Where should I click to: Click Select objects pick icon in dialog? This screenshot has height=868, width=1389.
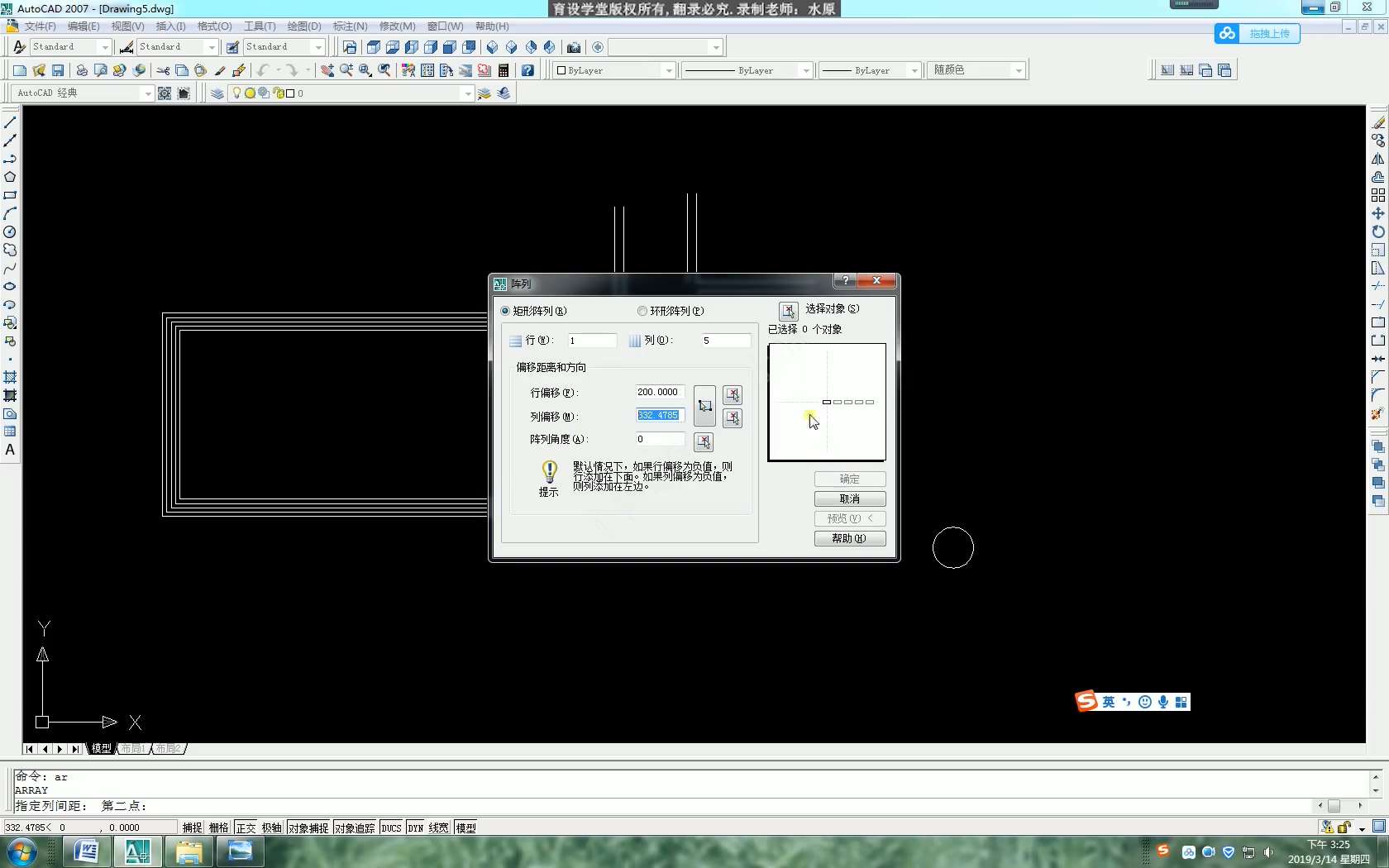pyautogui.click(x=789, y=311)
